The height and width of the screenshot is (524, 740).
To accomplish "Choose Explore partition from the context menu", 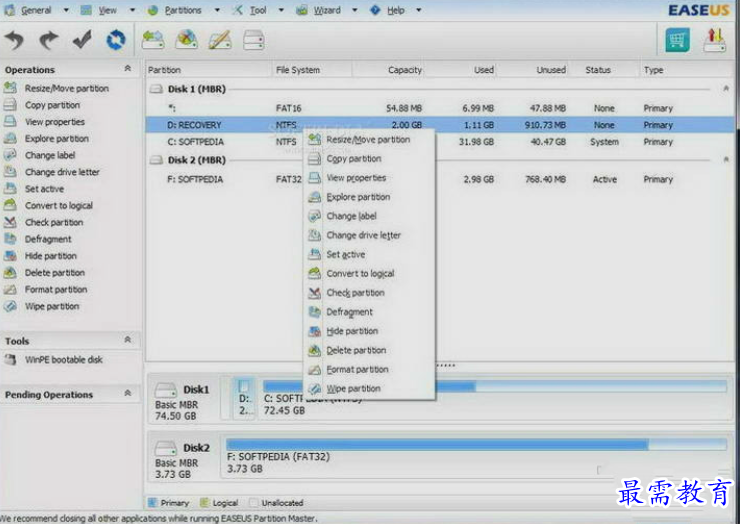I will point(368,197).
